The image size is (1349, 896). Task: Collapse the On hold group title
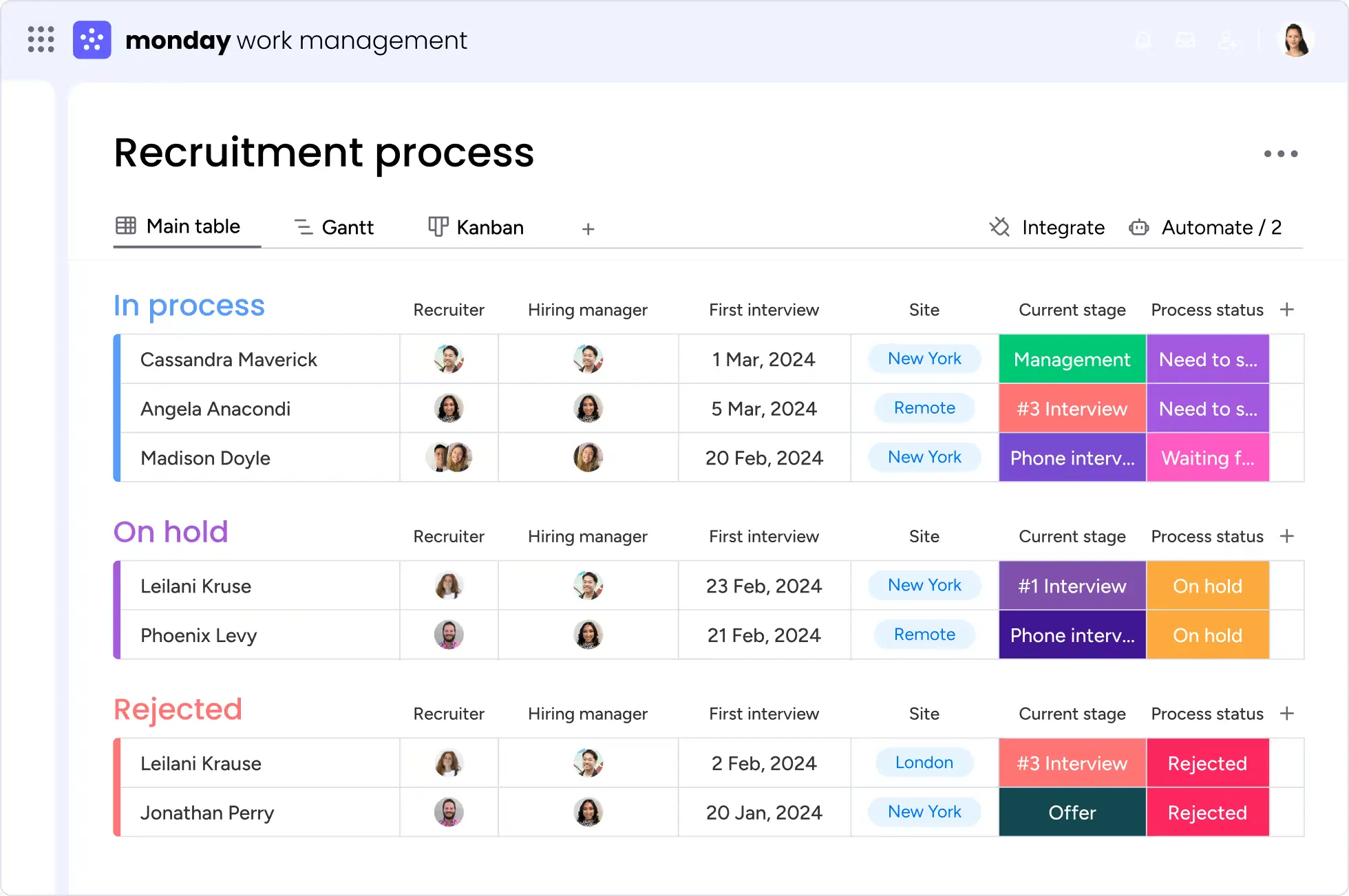[171, 532]
